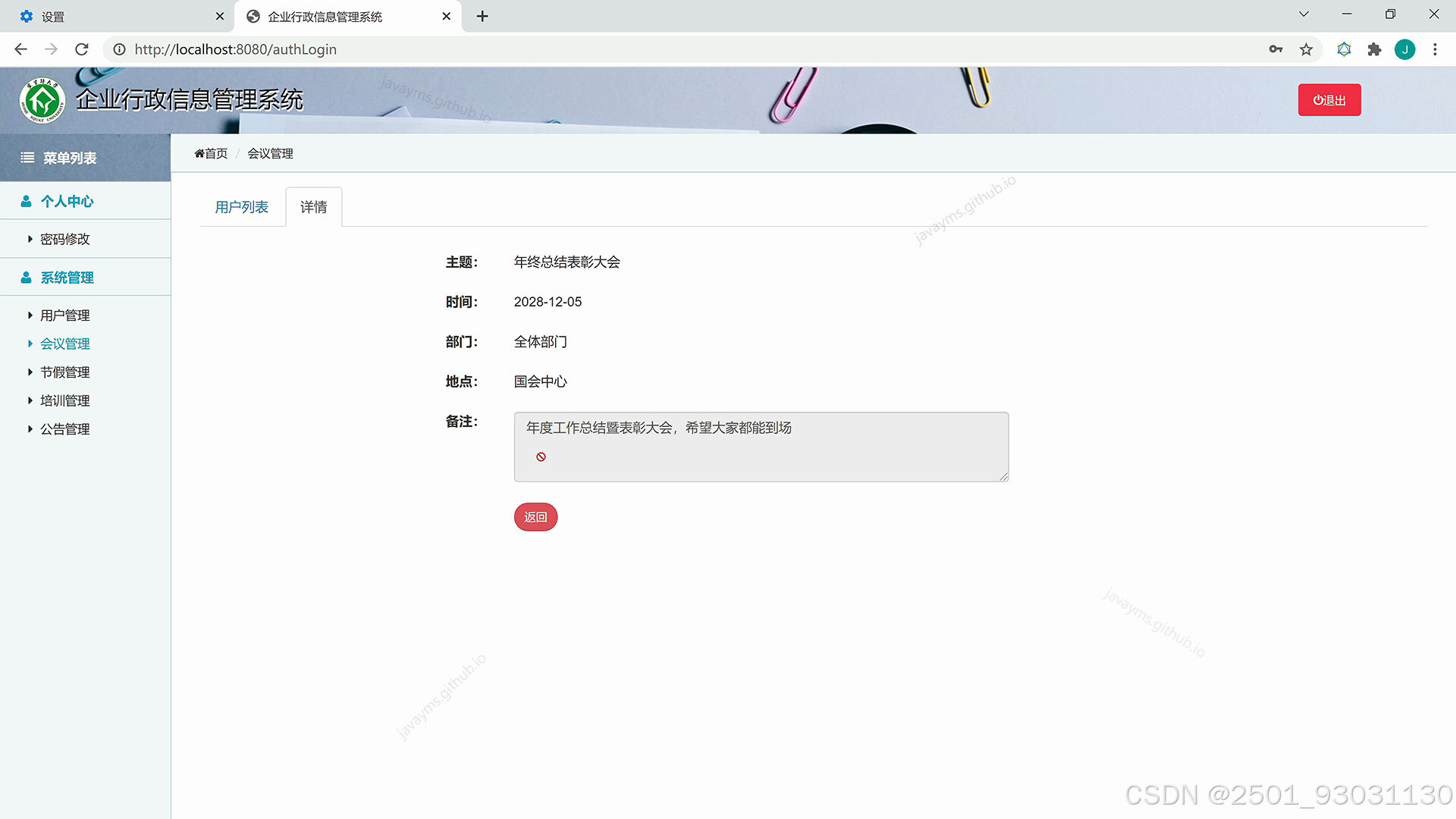Click the red 退出 logout button
The height and width of the screenshot is (819, 1456).
click(1329, 100)
